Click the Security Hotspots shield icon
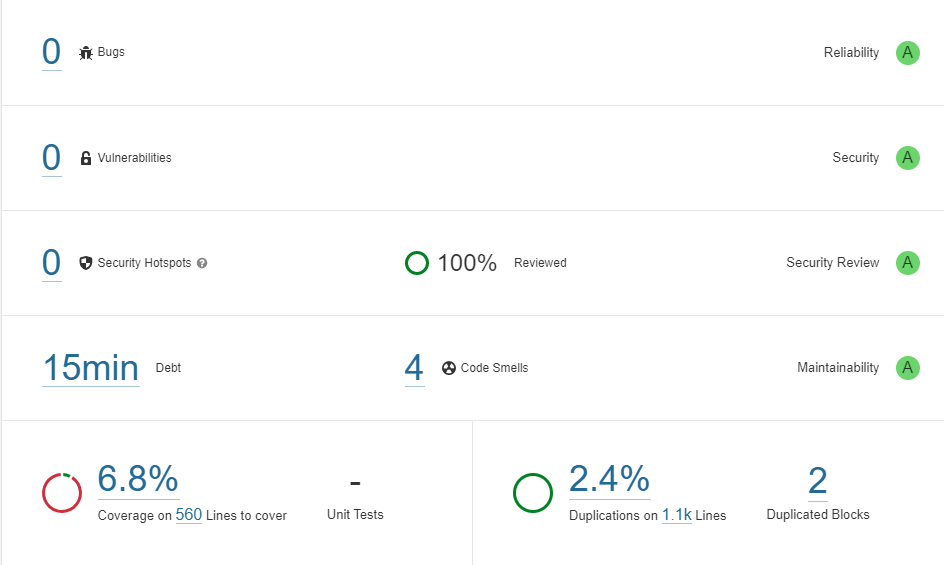 (x=85, y=263)
